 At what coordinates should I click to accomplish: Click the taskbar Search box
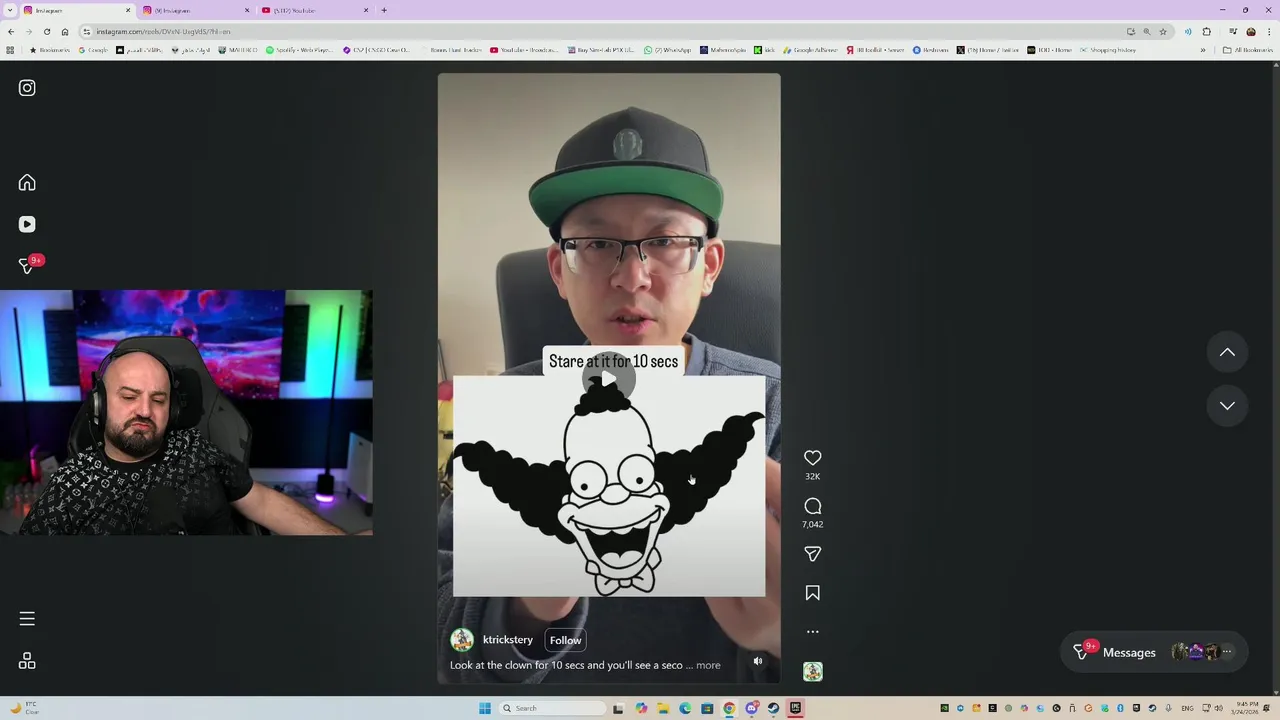tap(553, 708)
